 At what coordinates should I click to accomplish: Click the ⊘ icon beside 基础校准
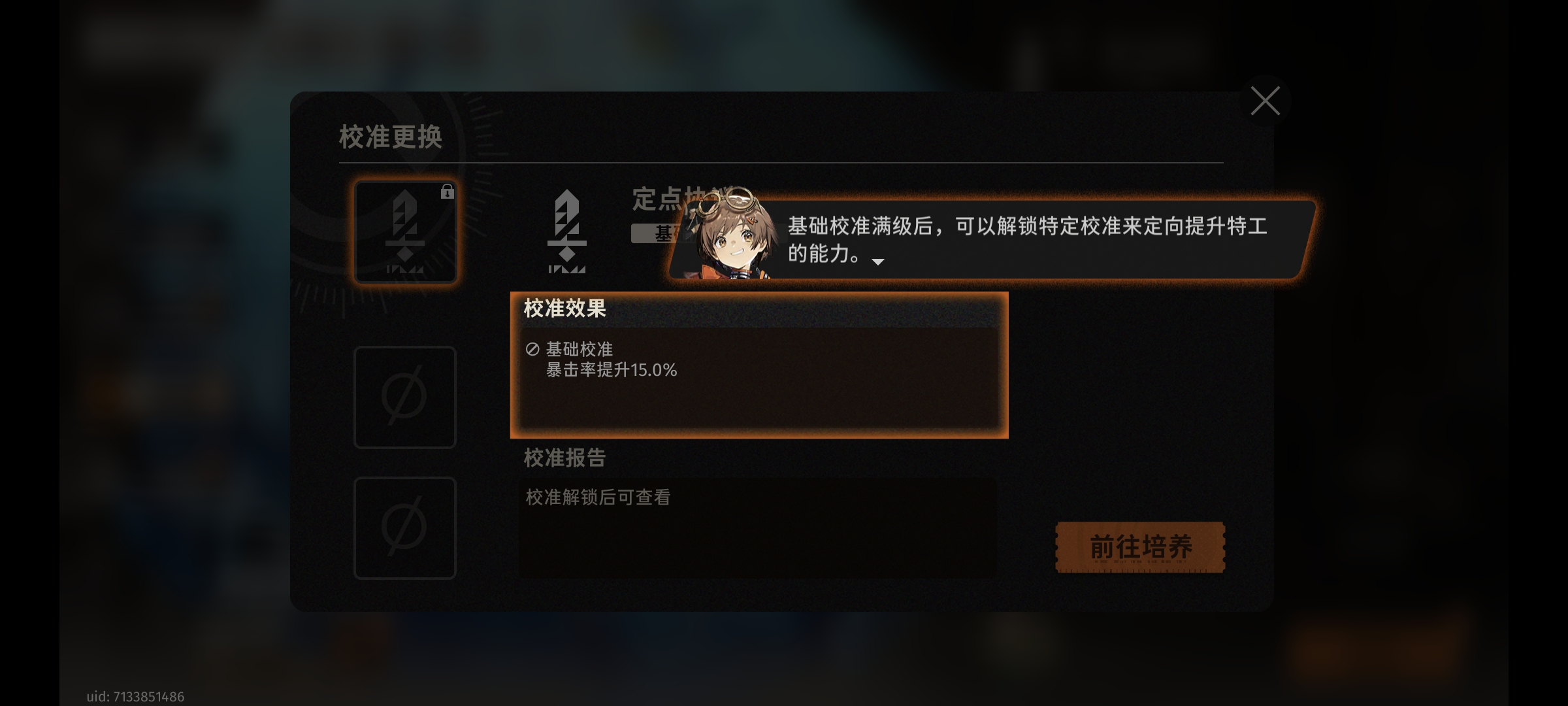pos(532,349)
